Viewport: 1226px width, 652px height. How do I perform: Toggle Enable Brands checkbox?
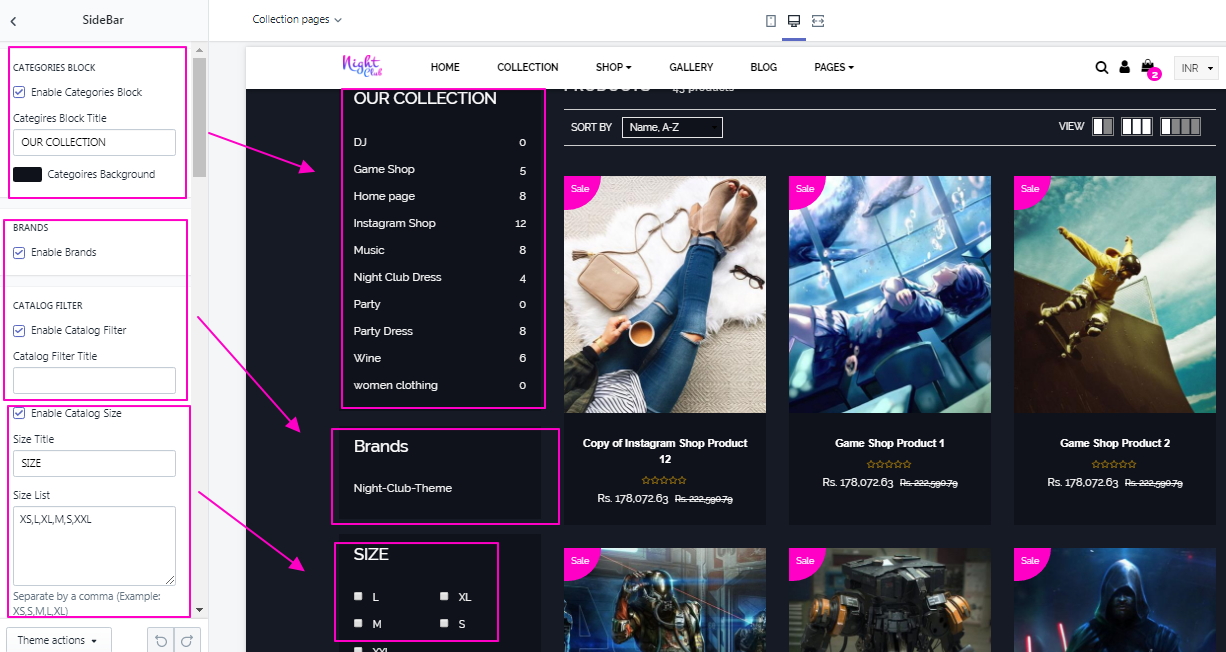19,252
